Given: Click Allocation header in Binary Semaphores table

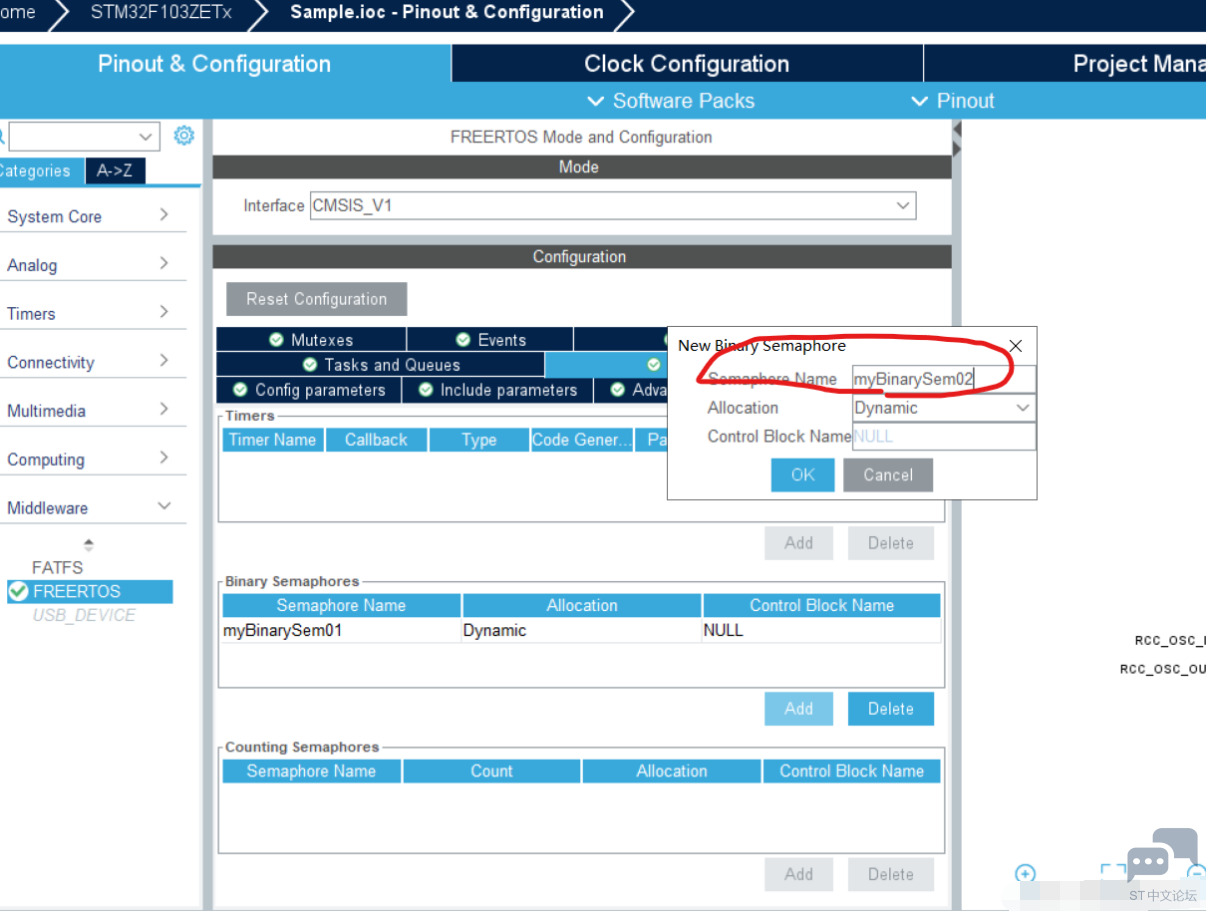Looking at the screenshot, I should pos(582,605).
